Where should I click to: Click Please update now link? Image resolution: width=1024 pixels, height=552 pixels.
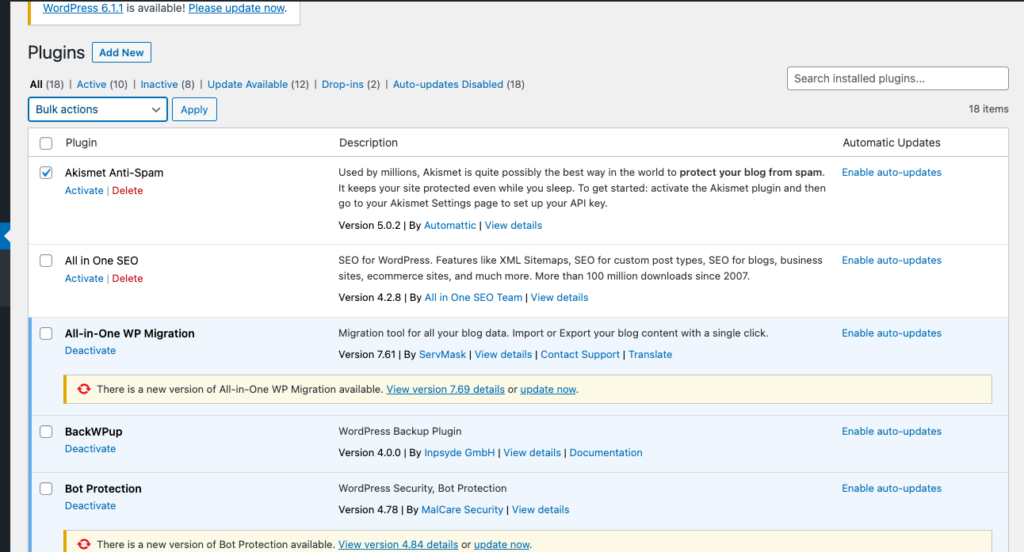coord(236,8)
